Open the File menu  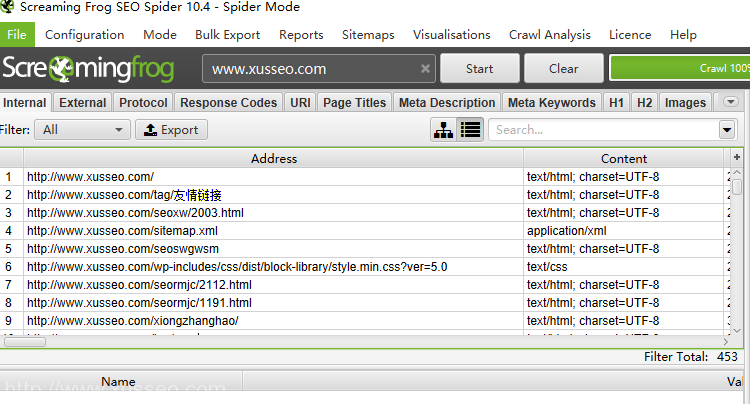point(17,35)
